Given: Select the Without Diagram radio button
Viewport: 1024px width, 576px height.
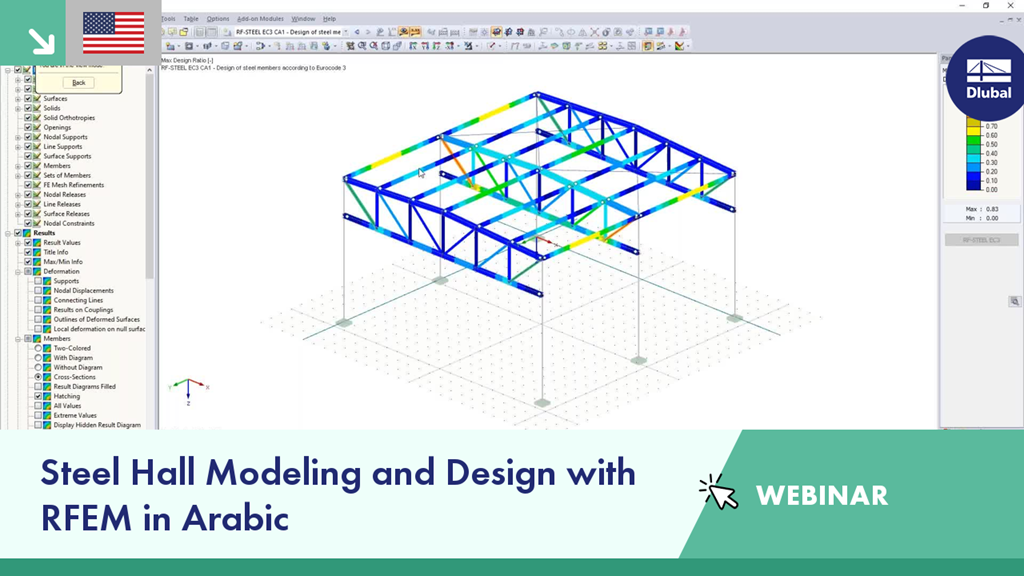Looking at the screenshot, I should (38, 368).
